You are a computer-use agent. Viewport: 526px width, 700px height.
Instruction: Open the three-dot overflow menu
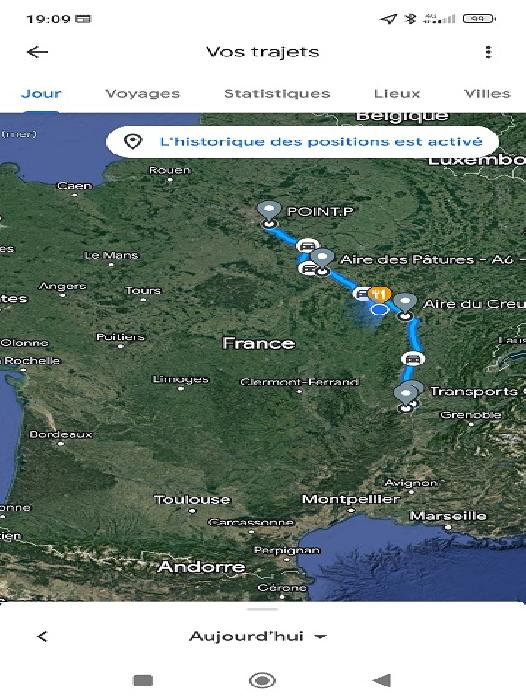488,52
